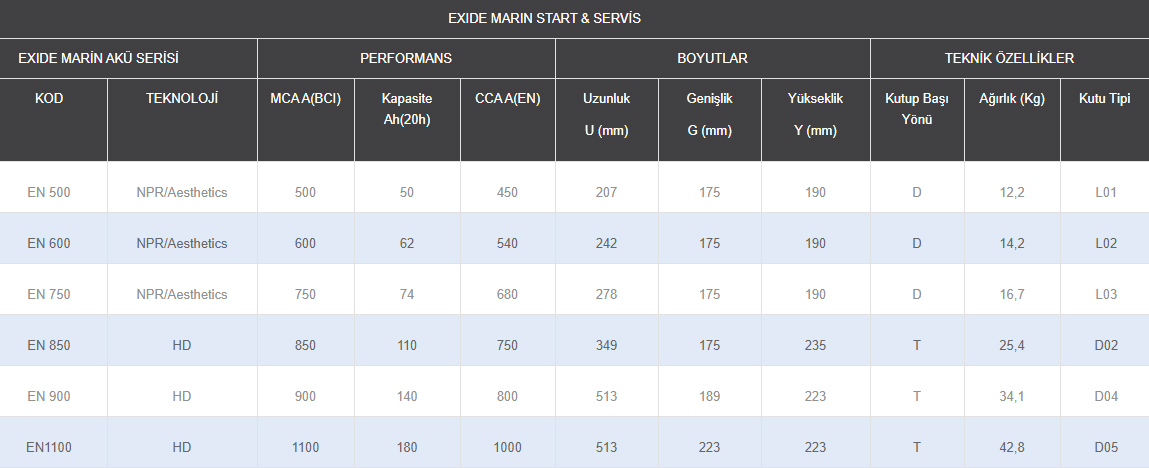Click the BOYUTLAR group header
The image size is (1149, 468).
click(712, 58)
